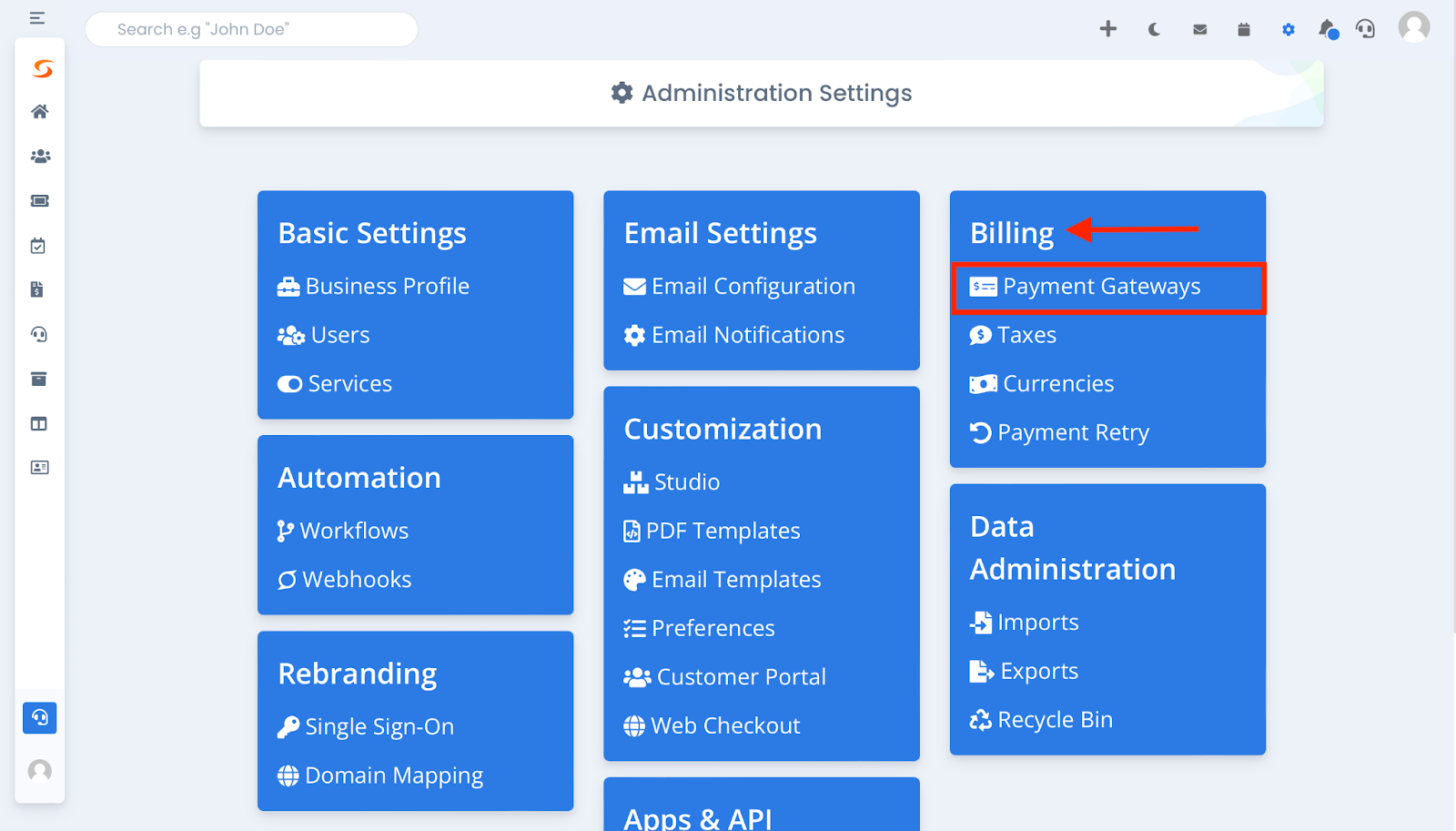Open the calendar icon in top bar
Screen dimensions: 1456x831
[1244, 29]
